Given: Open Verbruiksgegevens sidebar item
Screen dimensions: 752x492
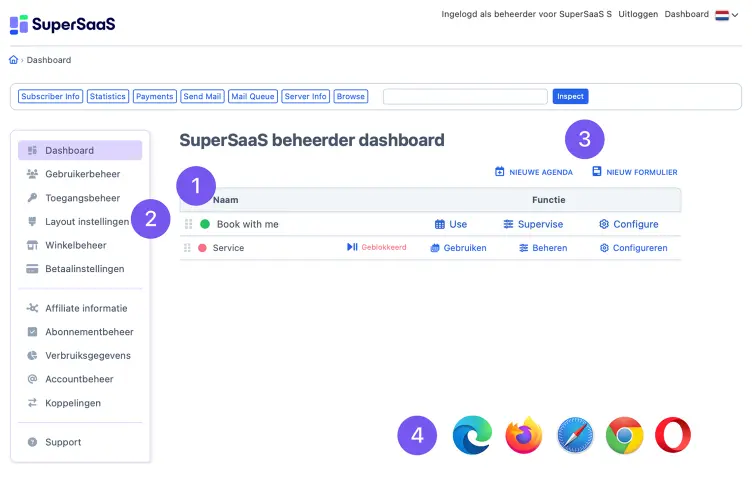Looking at the screenshot, I should pyautogui.click(x=80, y=355).
